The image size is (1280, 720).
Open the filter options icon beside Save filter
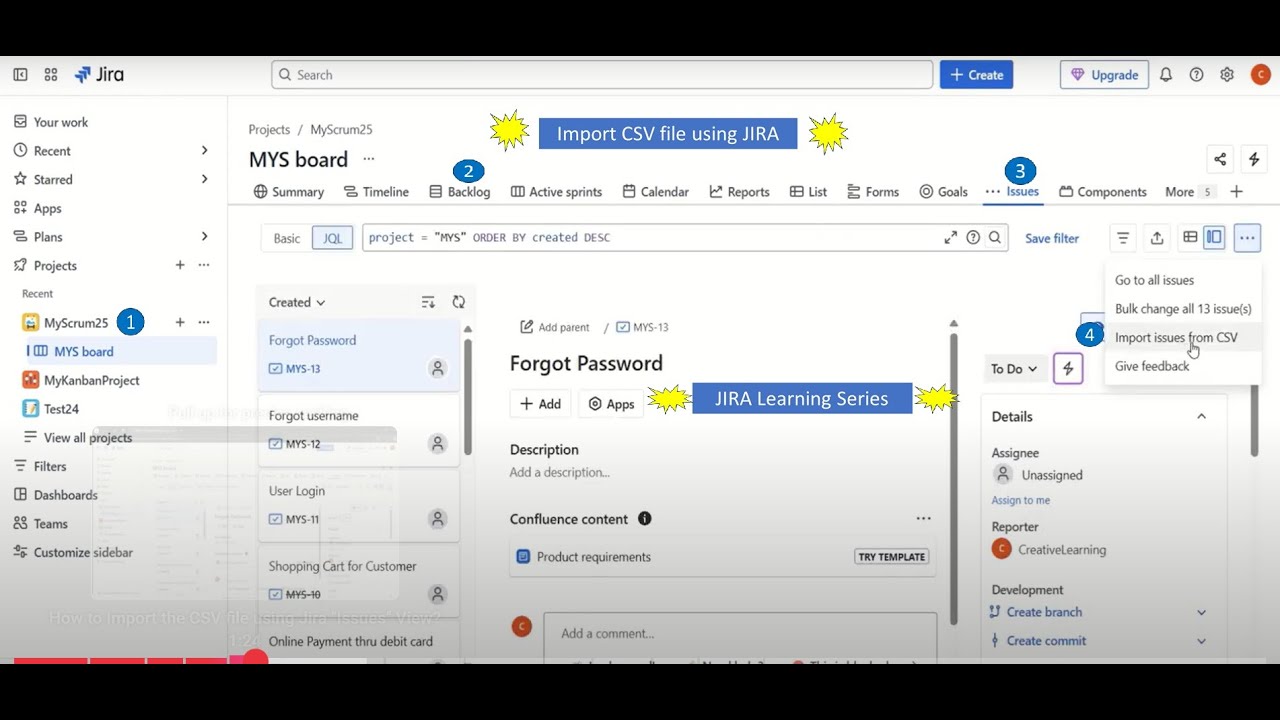(1123, 238)
